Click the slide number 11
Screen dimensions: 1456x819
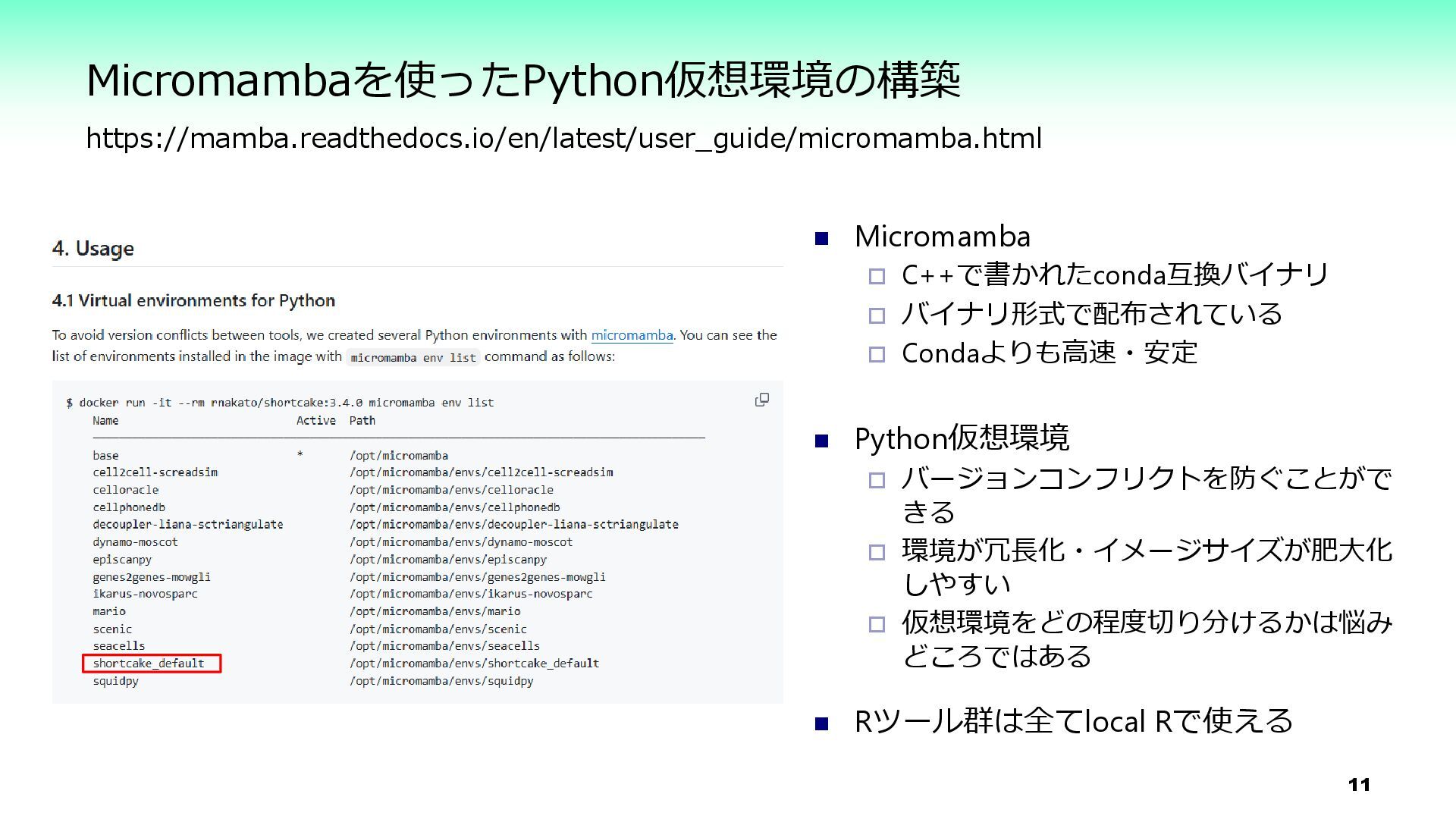tap(1359, 785)
